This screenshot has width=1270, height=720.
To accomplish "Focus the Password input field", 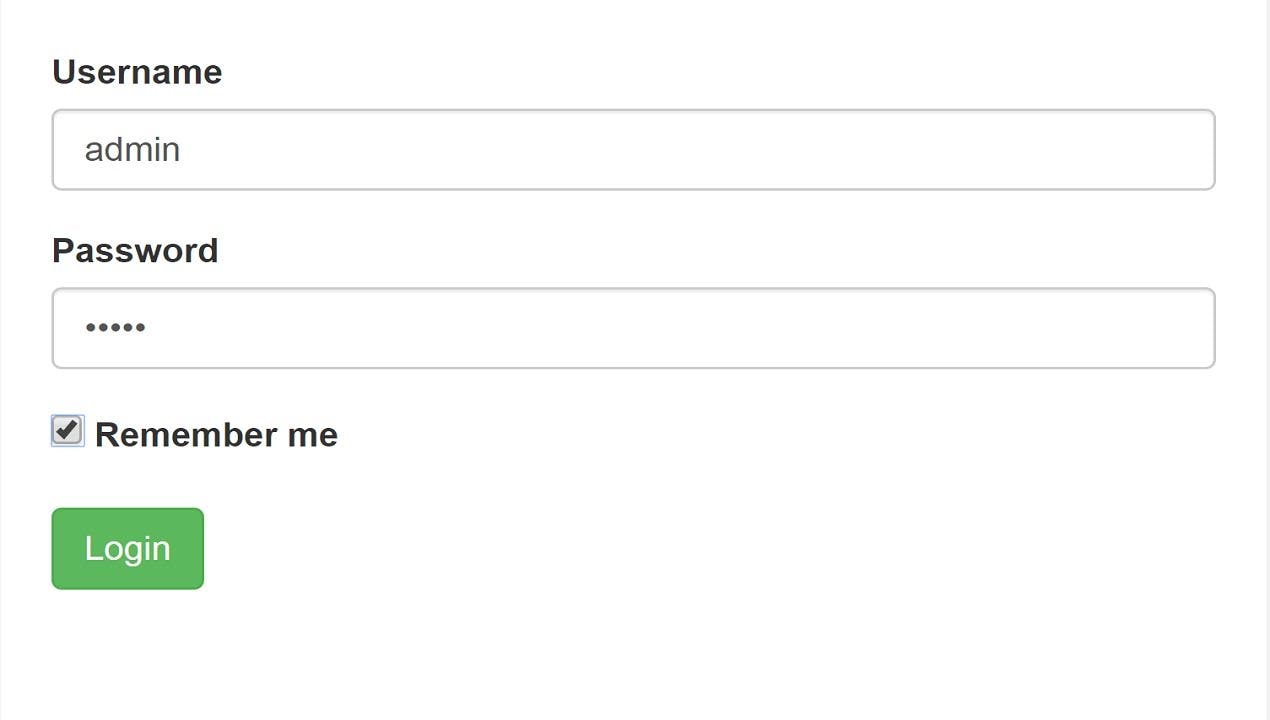I will (x=633, y=328).
